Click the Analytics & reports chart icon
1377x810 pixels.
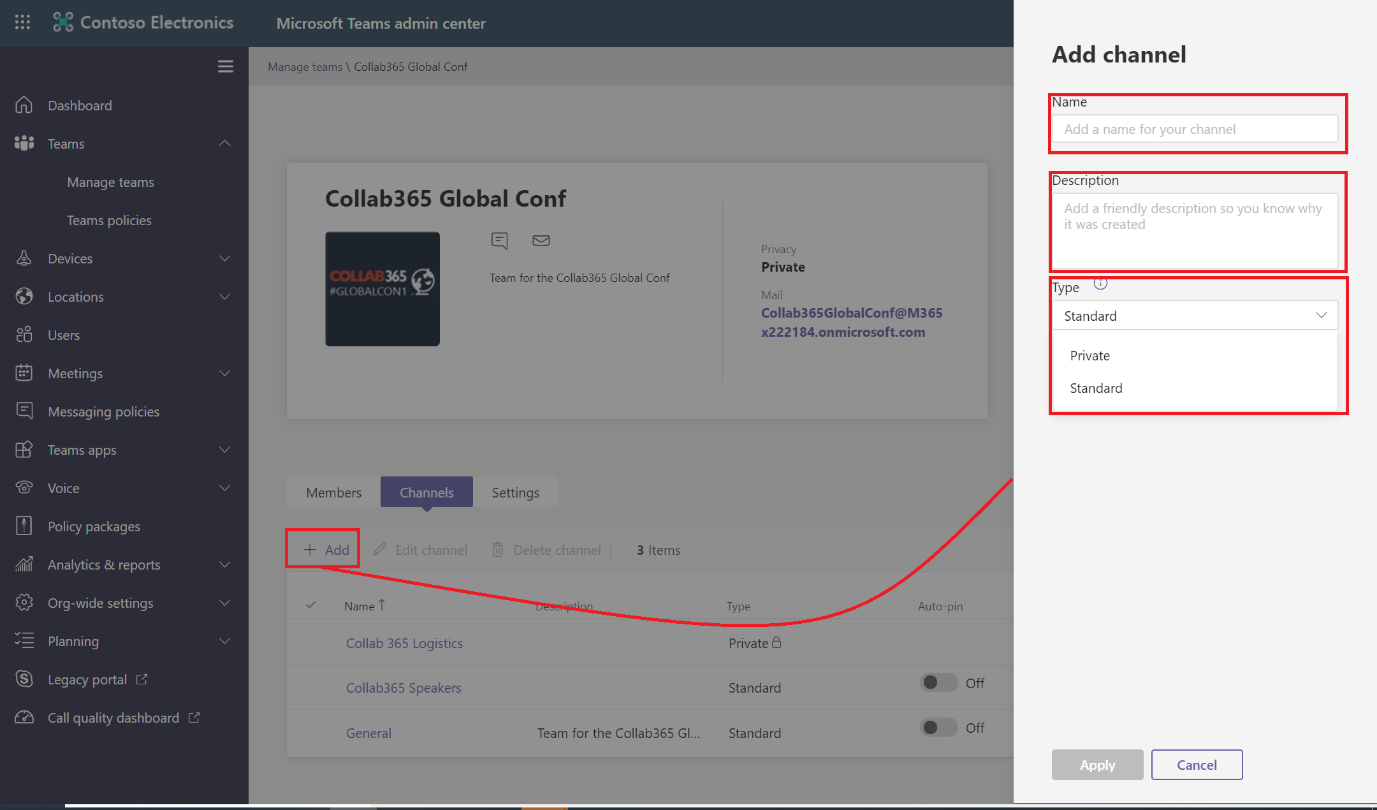[25, 565]
